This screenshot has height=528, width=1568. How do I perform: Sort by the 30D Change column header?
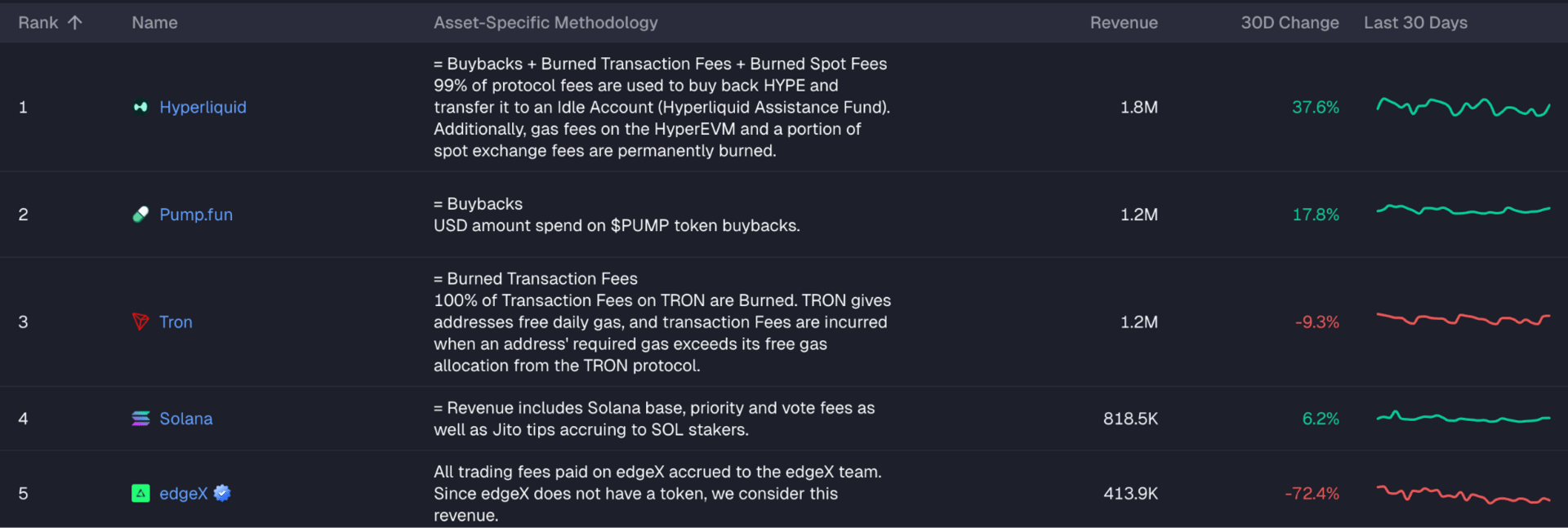point(1289,23)
